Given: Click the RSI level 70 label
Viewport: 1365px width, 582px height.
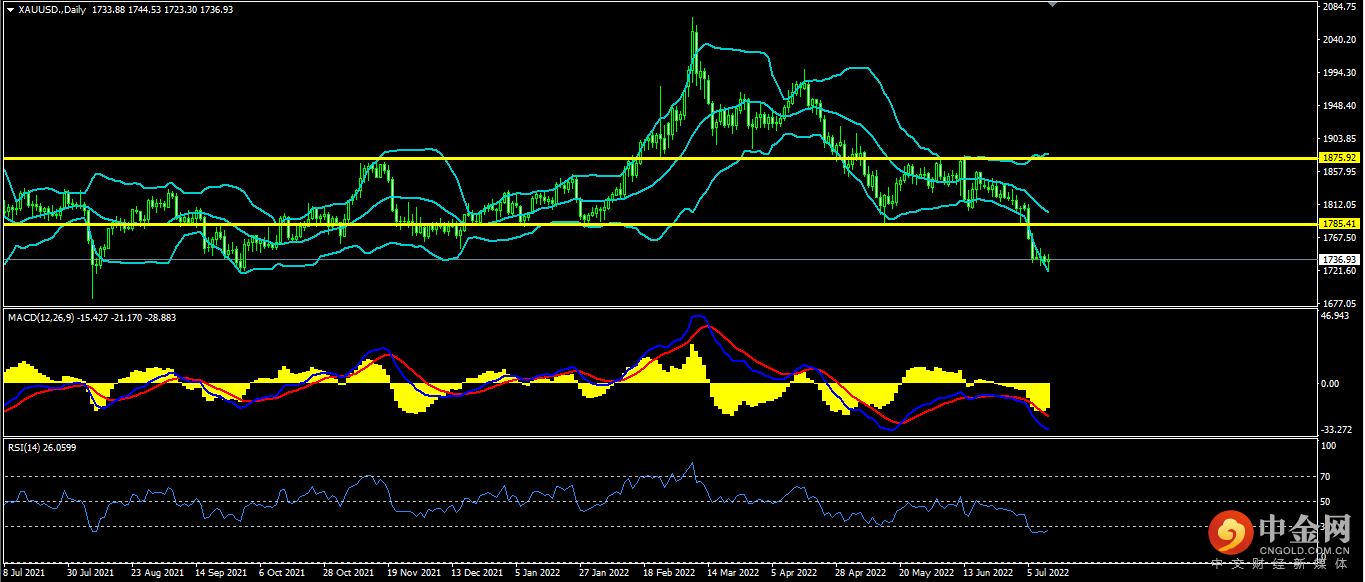Looking at the screenshot, I should (1326, 477).
